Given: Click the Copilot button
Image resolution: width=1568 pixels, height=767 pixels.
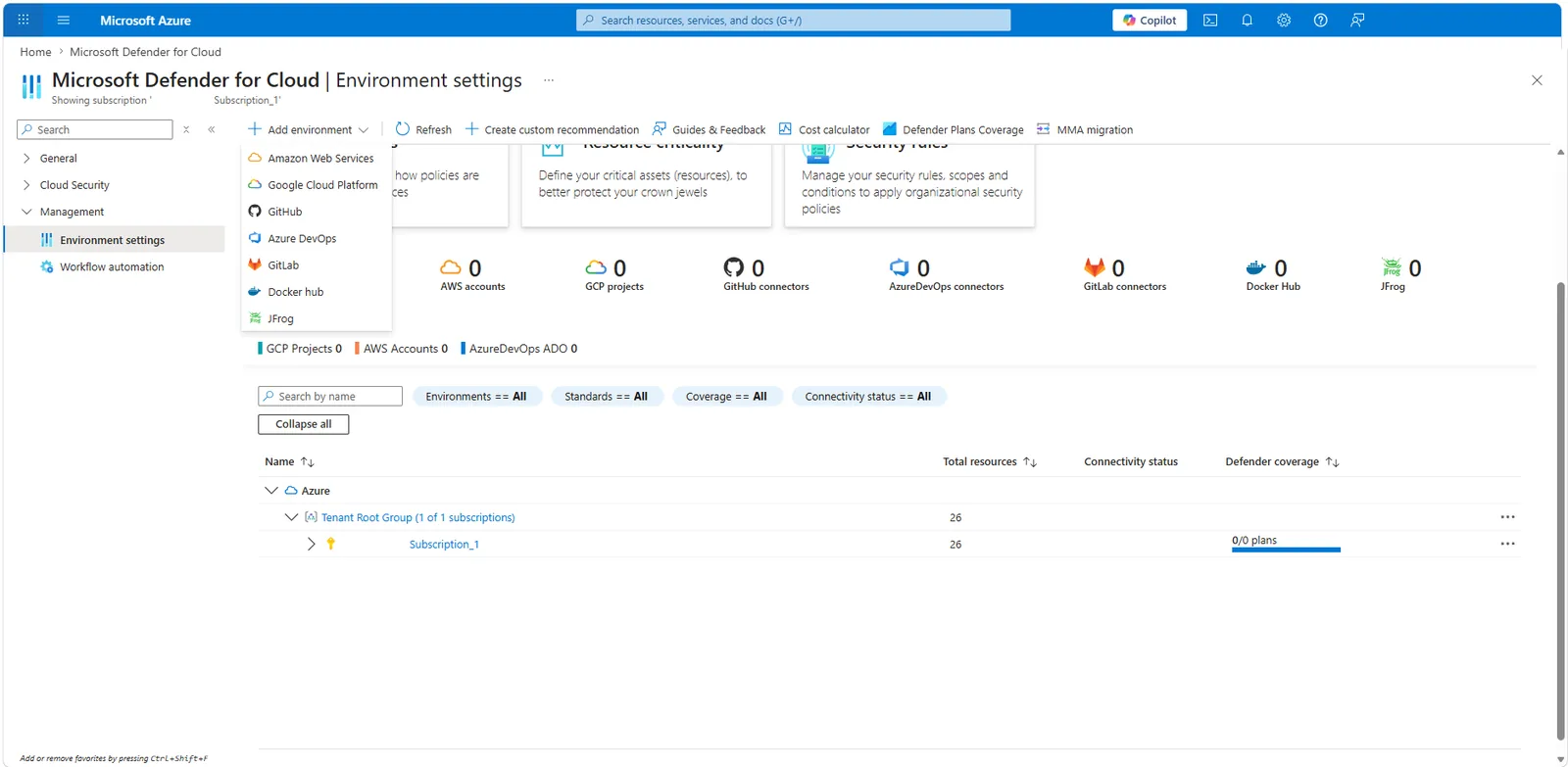Looking at the screenshot, I should coord(1150,20).
